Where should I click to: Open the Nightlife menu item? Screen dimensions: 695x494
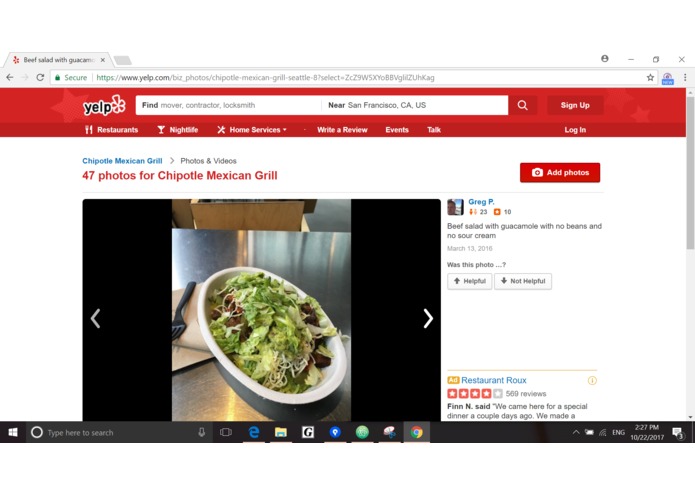(178, 130)
